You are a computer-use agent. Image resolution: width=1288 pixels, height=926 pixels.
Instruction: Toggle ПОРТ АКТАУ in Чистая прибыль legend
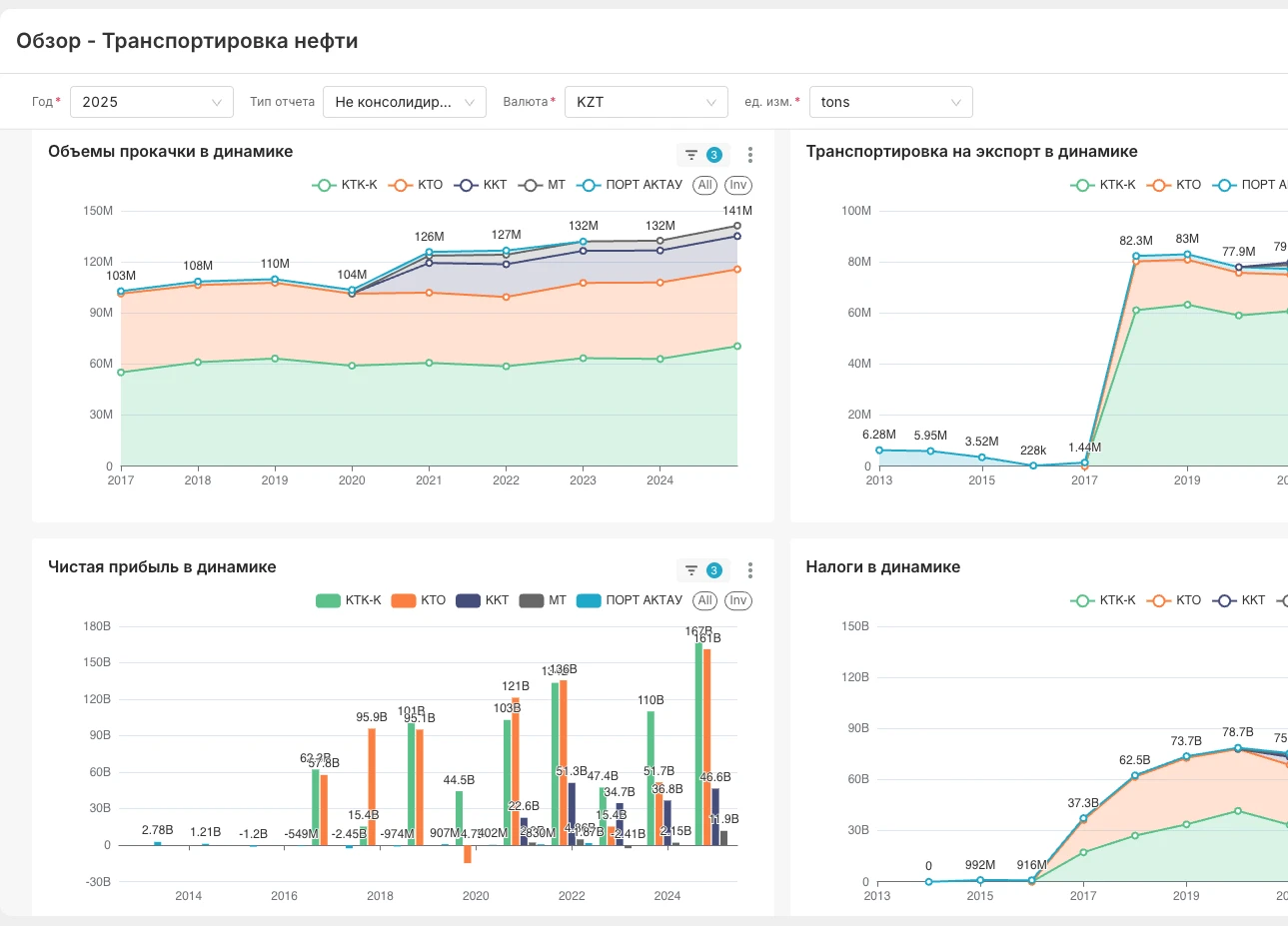pos(630,600)
